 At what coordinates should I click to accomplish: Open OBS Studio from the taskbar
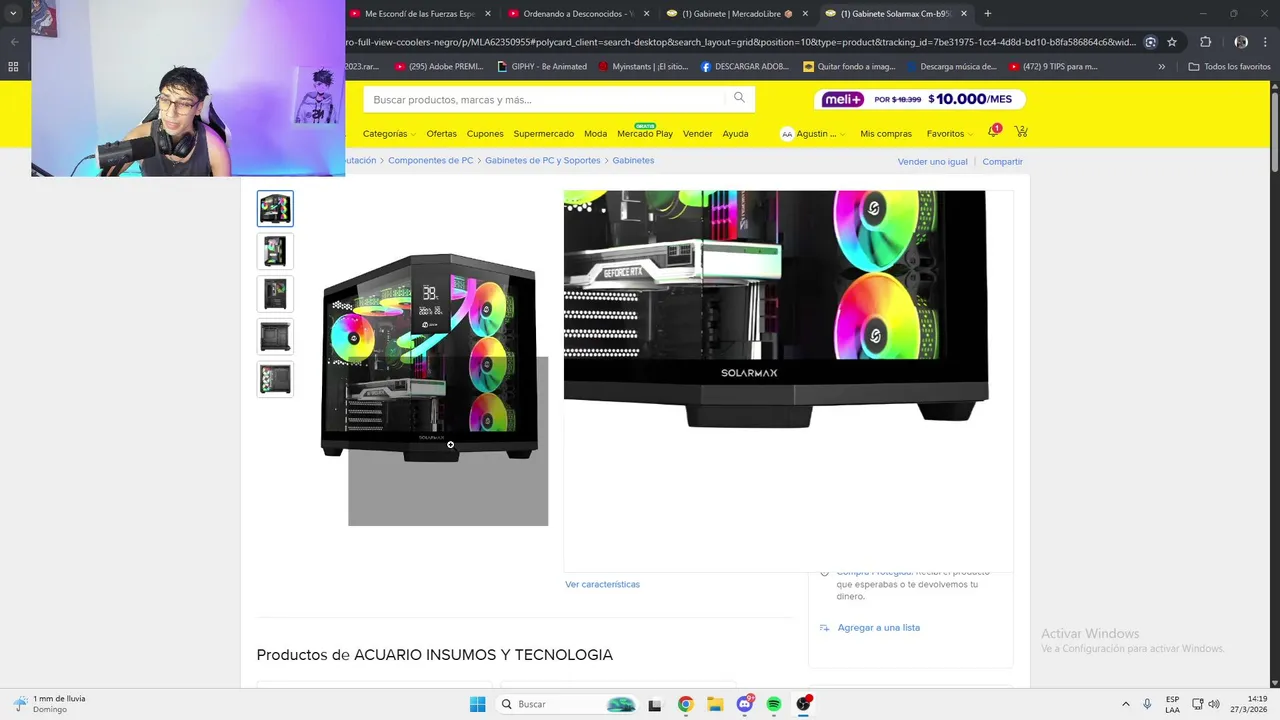804,704
